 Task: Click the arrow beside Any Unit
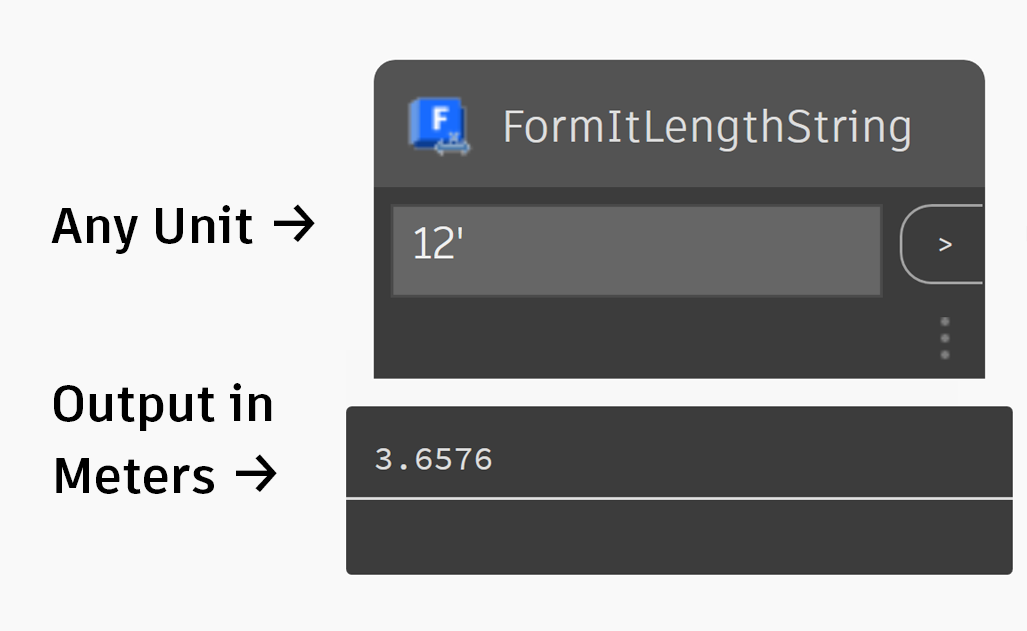point(294,225)
